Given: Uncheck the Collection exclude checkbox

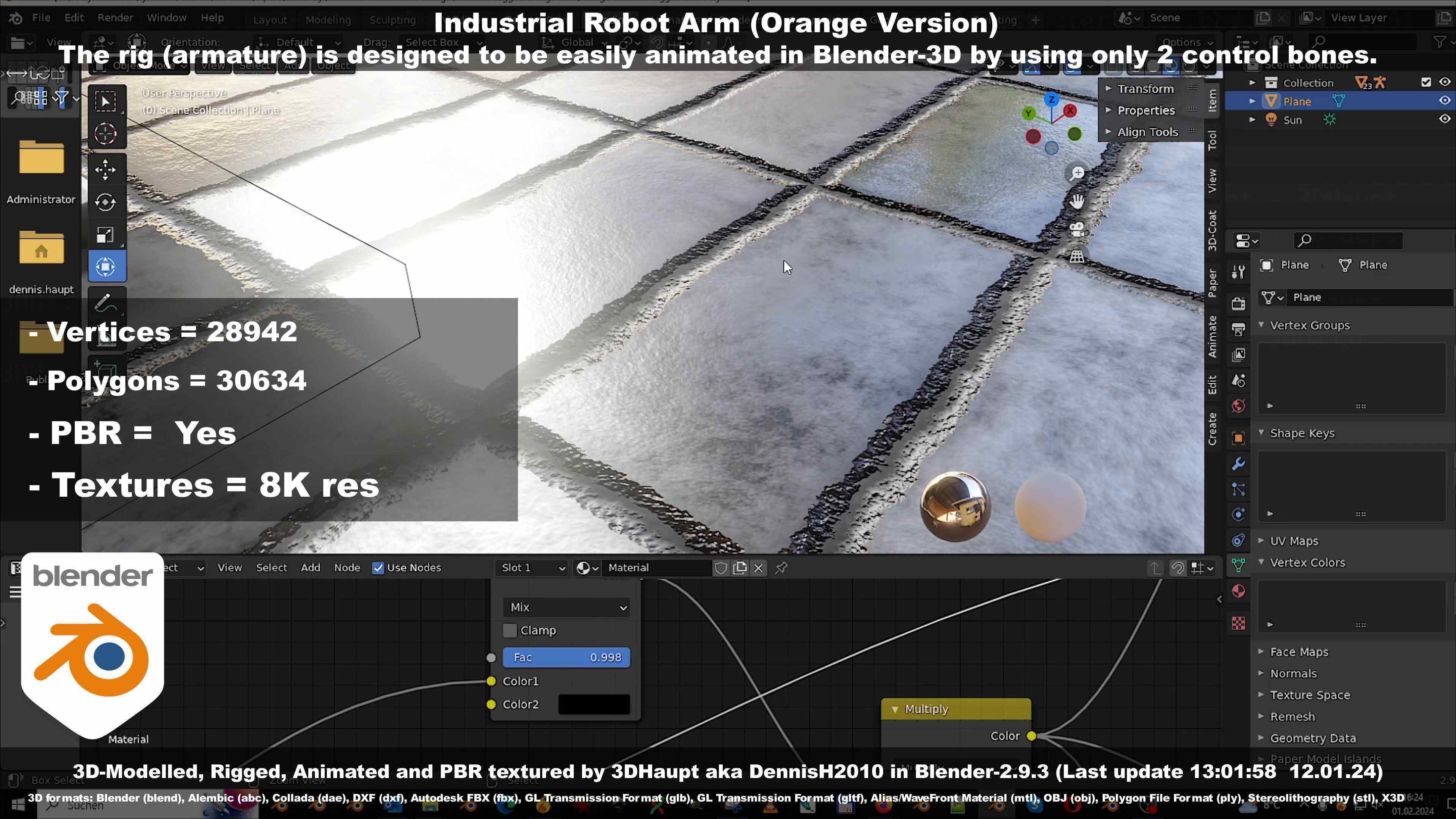Looking at the screenshot, I should (1426, 83).
